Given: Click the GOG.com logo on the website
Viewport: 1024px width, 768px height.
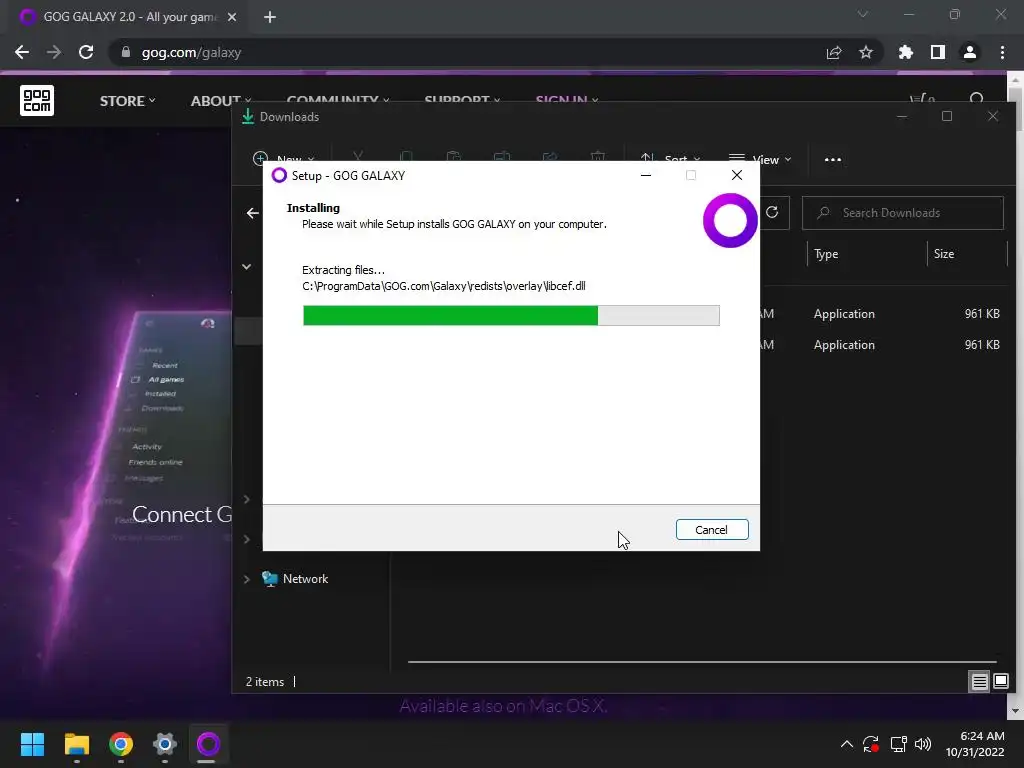Looking at the screenshot, I should click(37, 100).
